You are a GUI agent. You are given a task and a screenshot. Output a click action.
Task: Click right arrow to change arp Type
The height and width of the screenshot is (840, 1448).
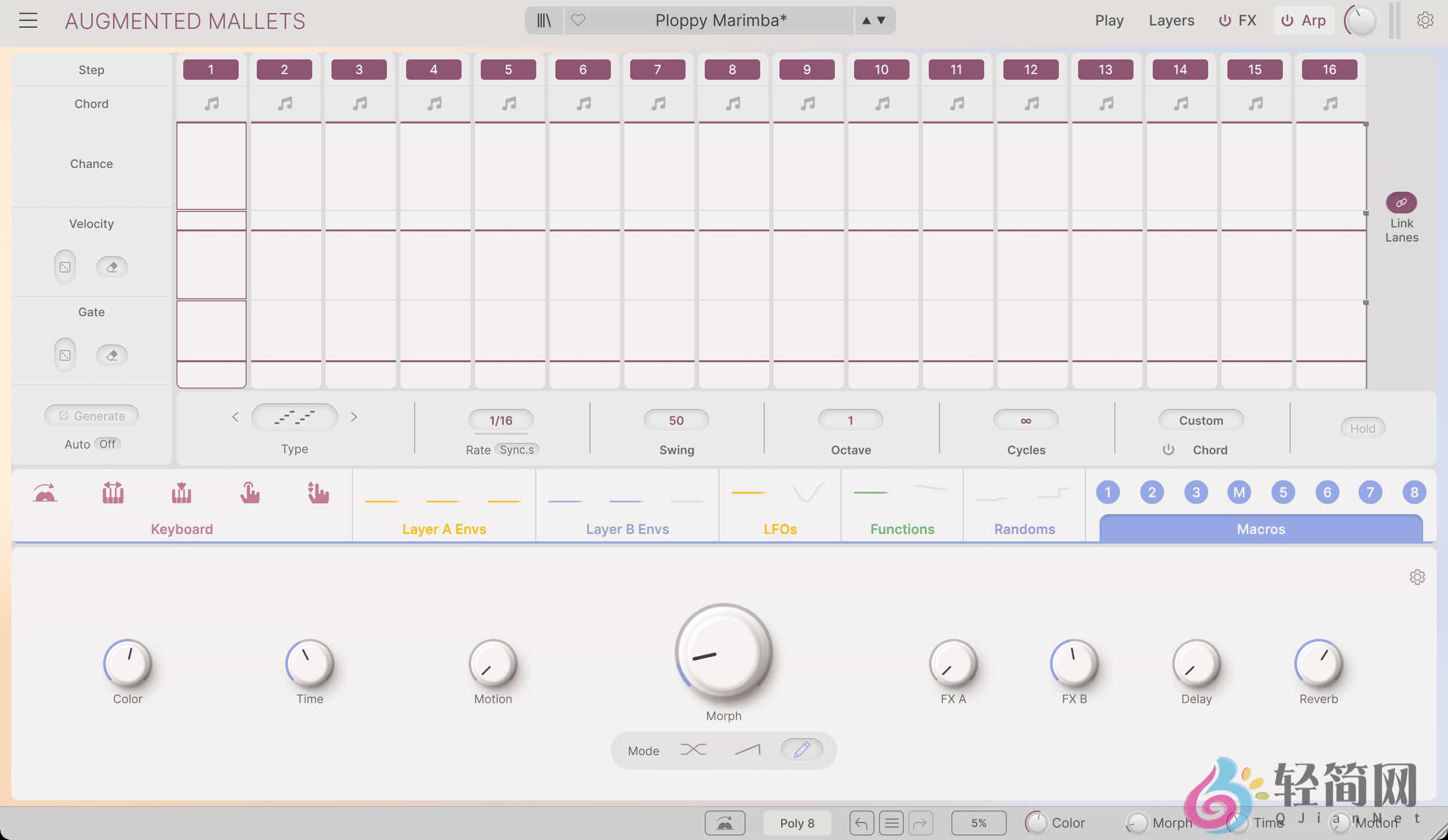tap(355, 417)
